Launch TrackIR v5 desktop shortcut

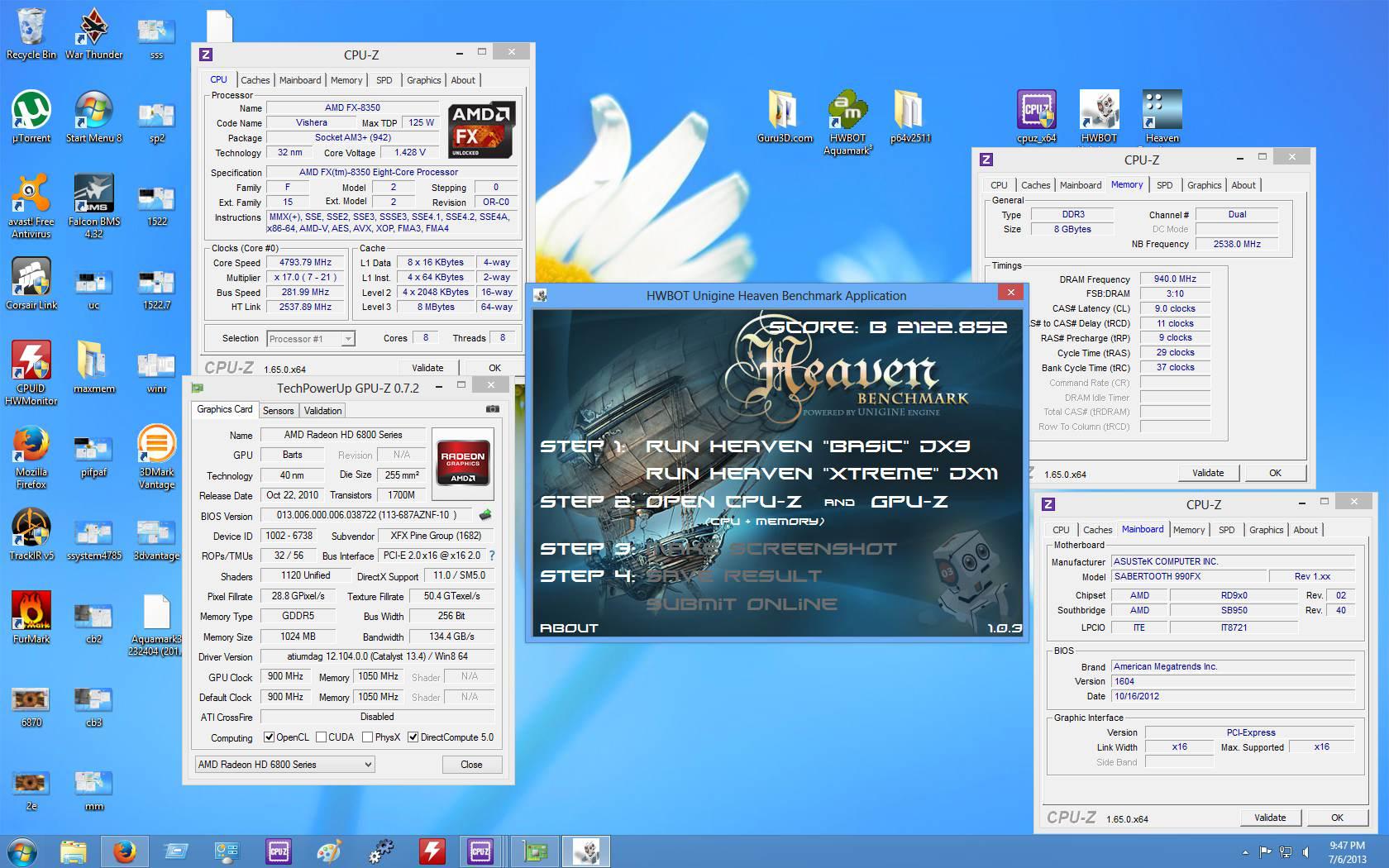pos(31,535)
